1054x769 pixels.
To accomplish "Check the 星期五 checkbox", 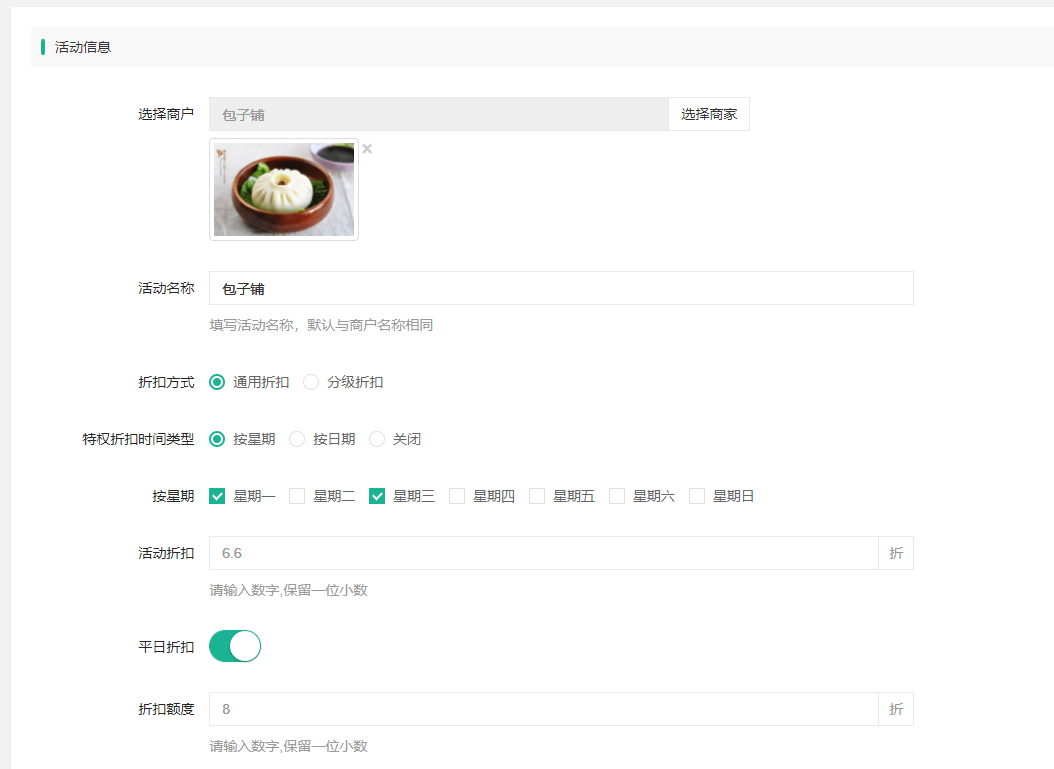I will (x=536, y=496).
